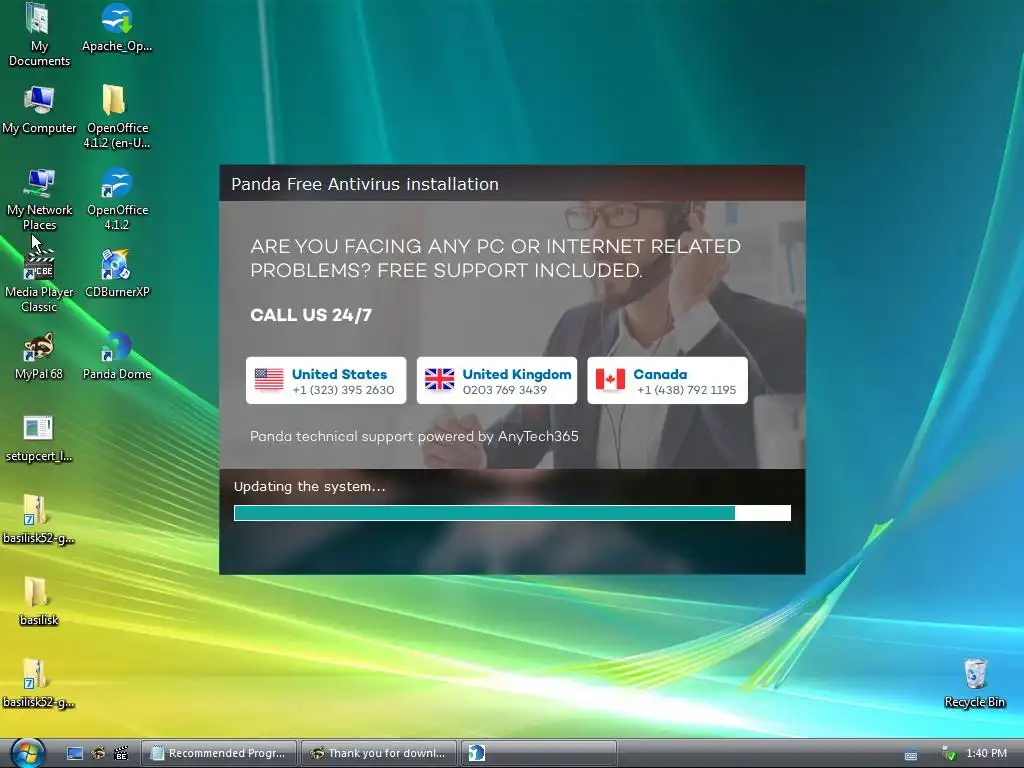Click the United Kingdom flag icon
This screenshot has height=768, width=1024.
[440, 379]
